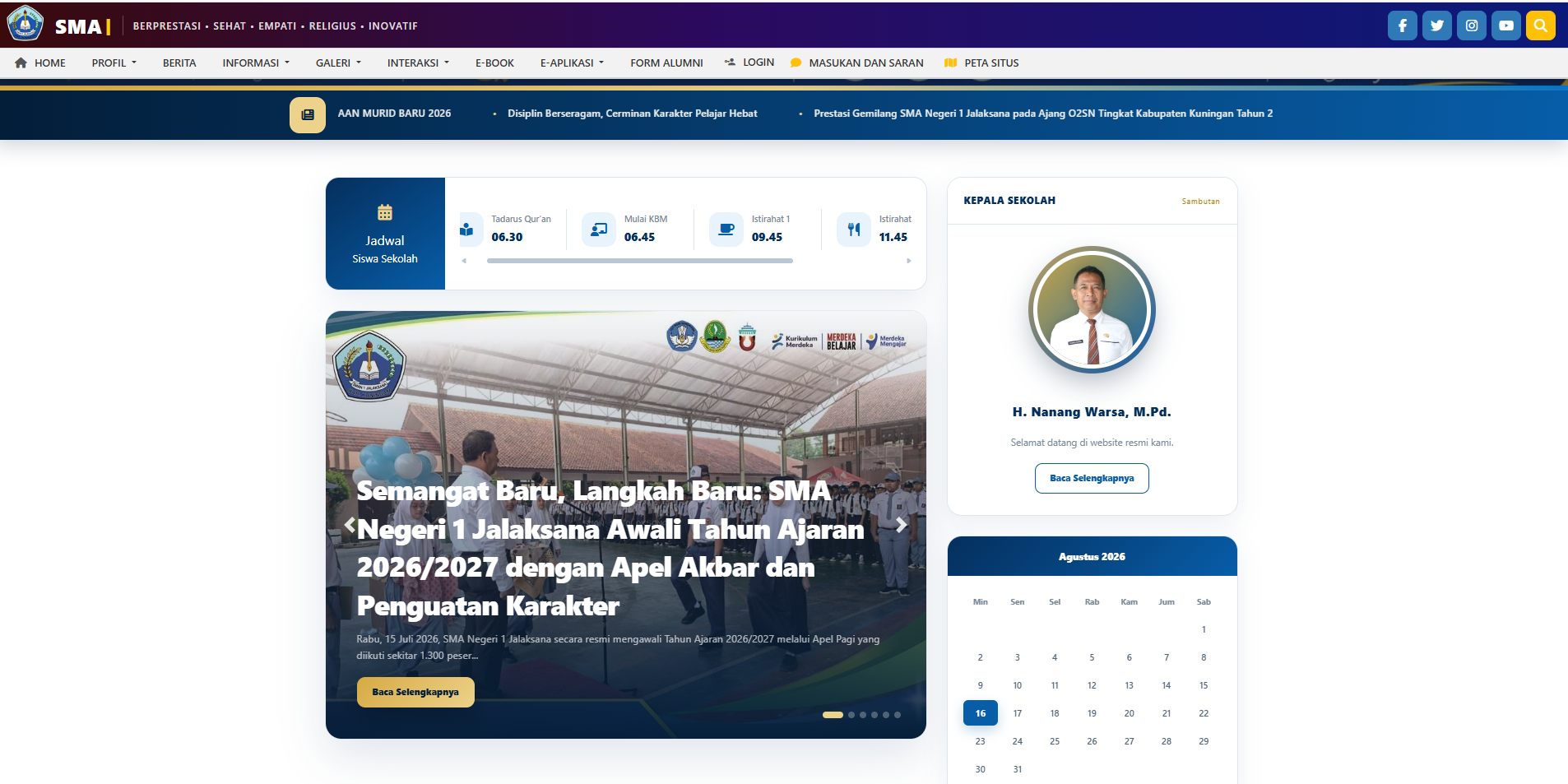Go to previous slide with left arrow
The width and height of the screenshot is (1568, 784).
[x=350, y=524]
